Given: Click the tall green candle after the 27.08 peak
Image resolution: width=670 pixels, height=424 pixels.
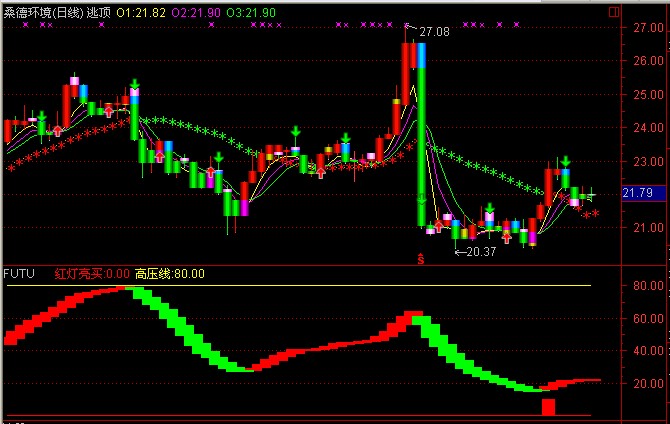Looking at the screenshot, I should click(422, 130).
